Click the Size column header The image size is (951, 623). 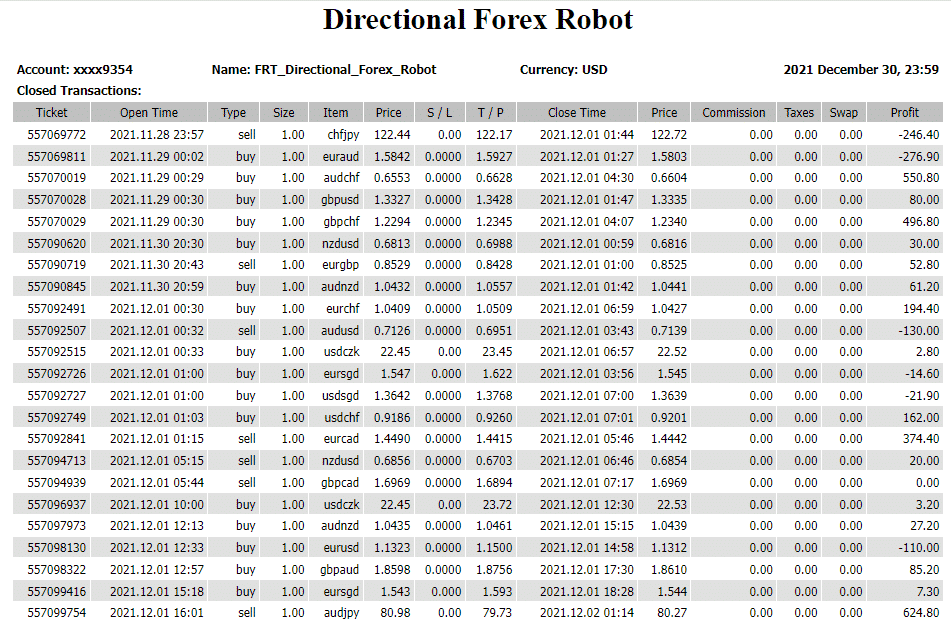[x=284, y=112]
